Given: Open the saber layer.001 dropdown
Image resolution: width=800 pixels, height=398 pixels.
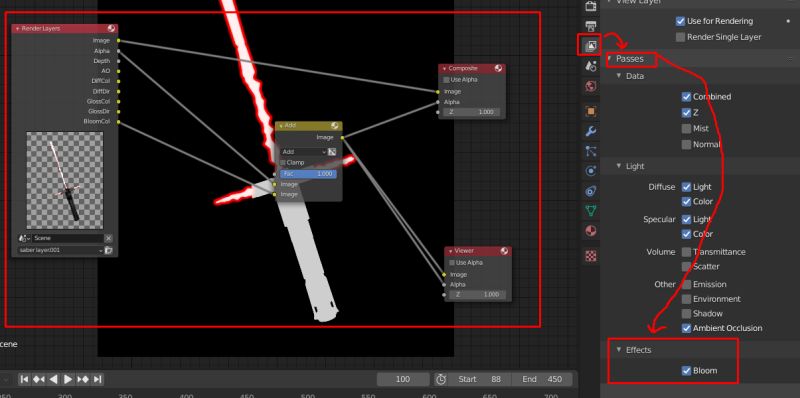Looking at the screenshot, I should 60,251.
